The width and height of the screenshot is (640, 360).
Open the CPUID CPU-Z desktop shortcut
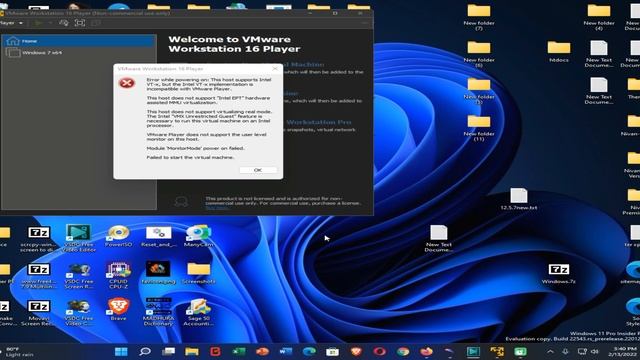coord(118,276)
